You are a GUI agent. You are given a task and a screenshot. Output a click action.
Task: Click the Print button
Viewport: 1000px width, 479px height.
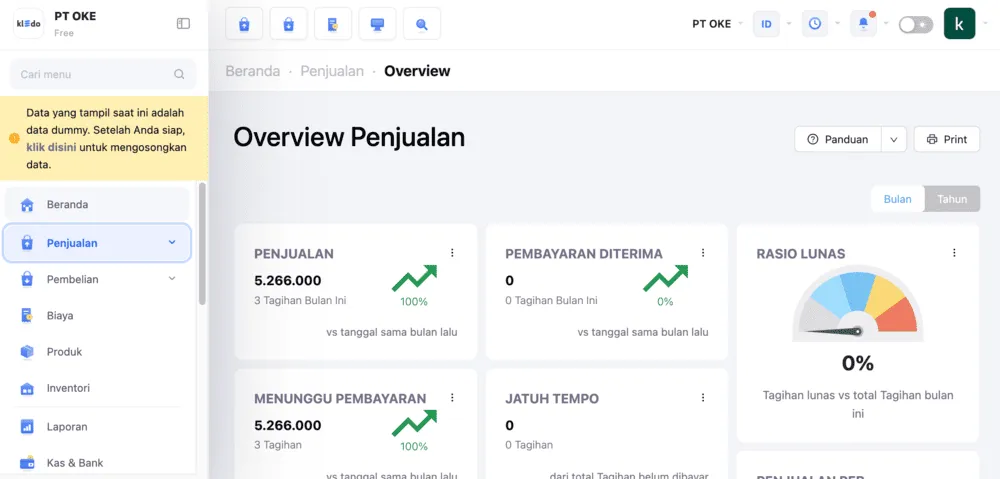[947, 139]
